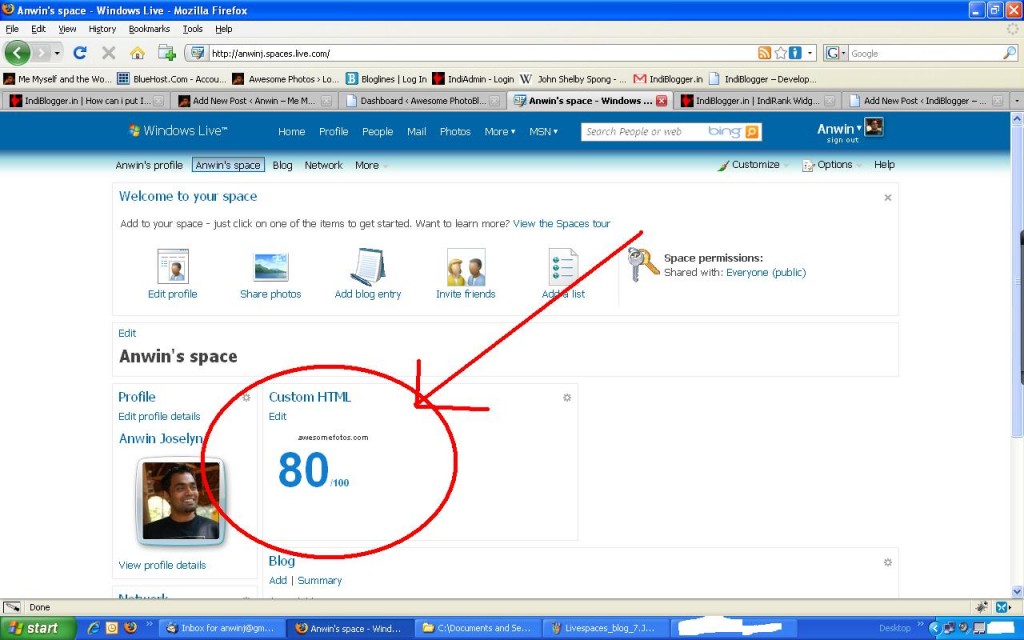The image size is (1024, 640).
Task: Switch to the Dashboard Awesome PhotoBl tab
Action: 423,101
